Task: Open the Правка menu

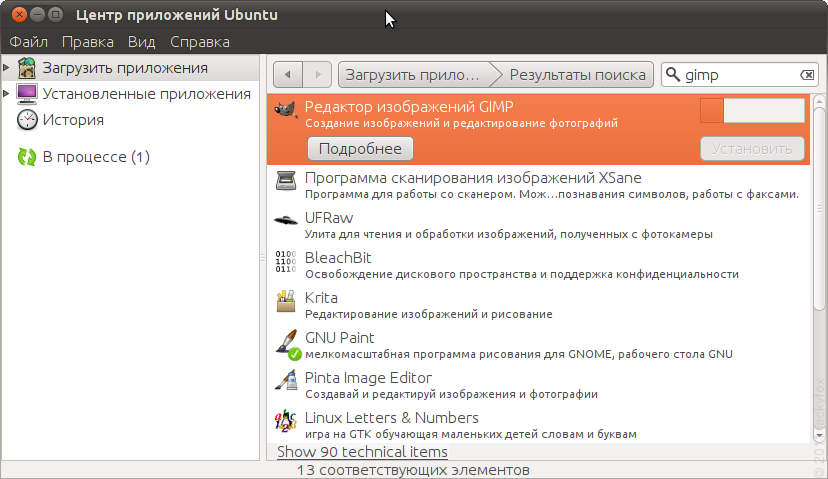Action: coord(88,42)
